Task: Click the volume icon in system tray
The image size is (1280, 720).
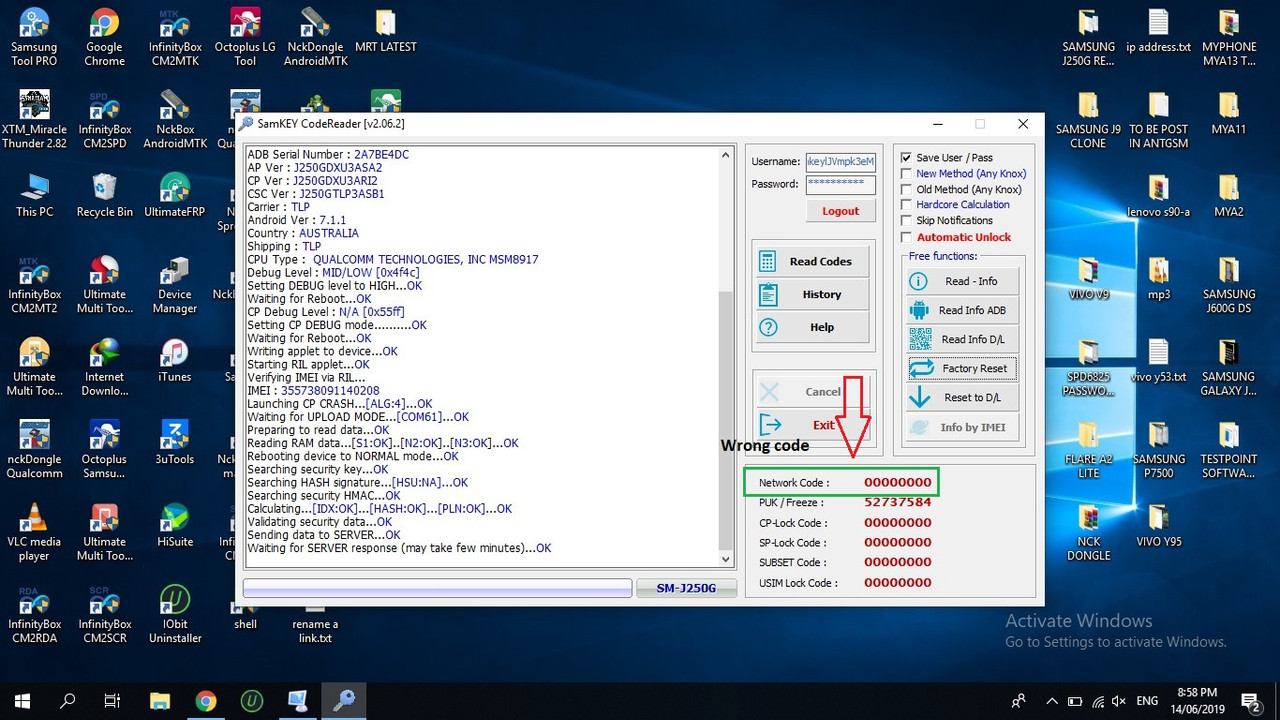Action: [x=1118, y=700]
